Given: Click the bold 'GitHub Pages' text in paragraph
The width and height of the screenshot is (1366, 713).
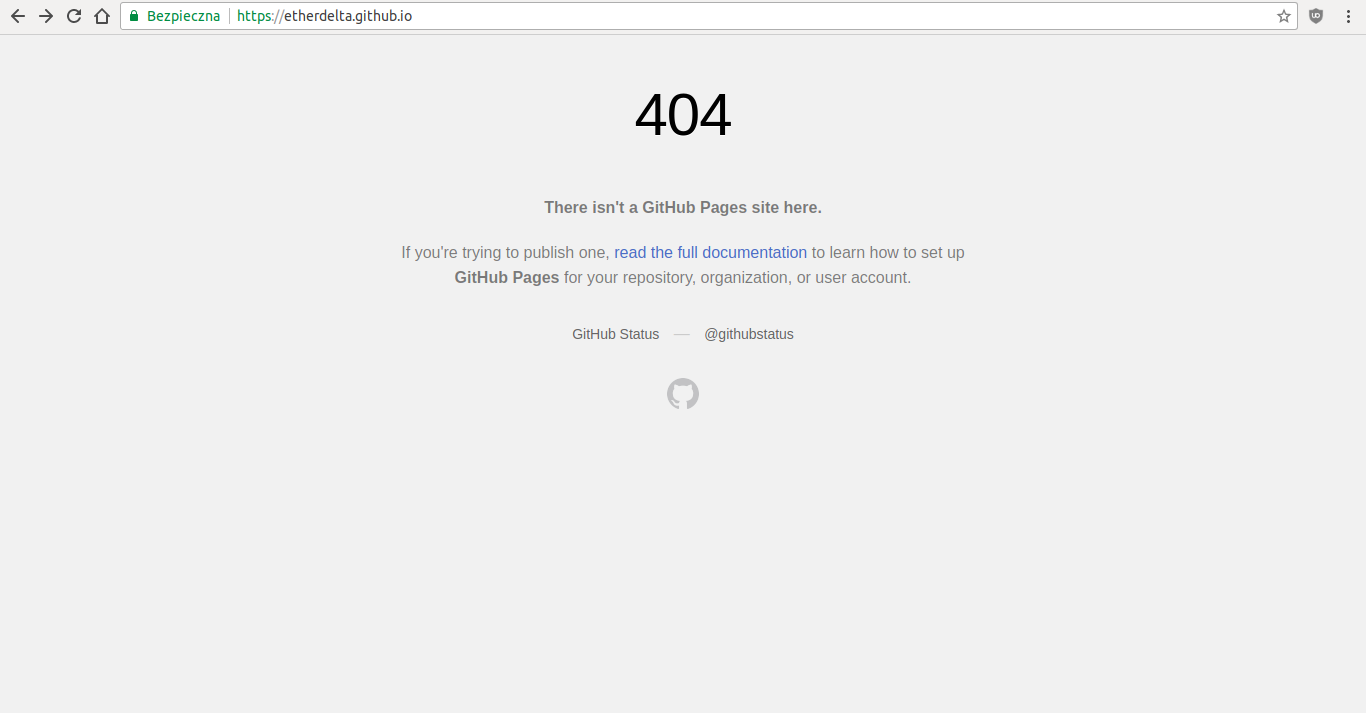Looking at the screenshot, I should tap(507, 278).
